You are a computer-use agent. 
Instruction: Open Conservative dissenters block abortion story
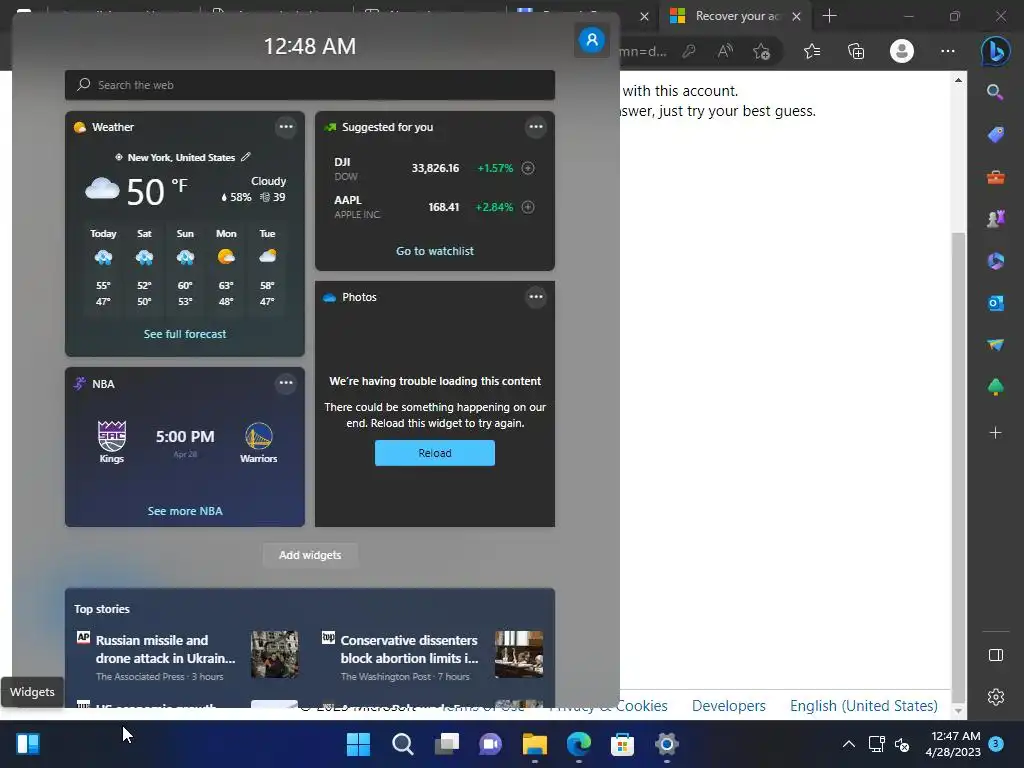click(x=409, y=649)
